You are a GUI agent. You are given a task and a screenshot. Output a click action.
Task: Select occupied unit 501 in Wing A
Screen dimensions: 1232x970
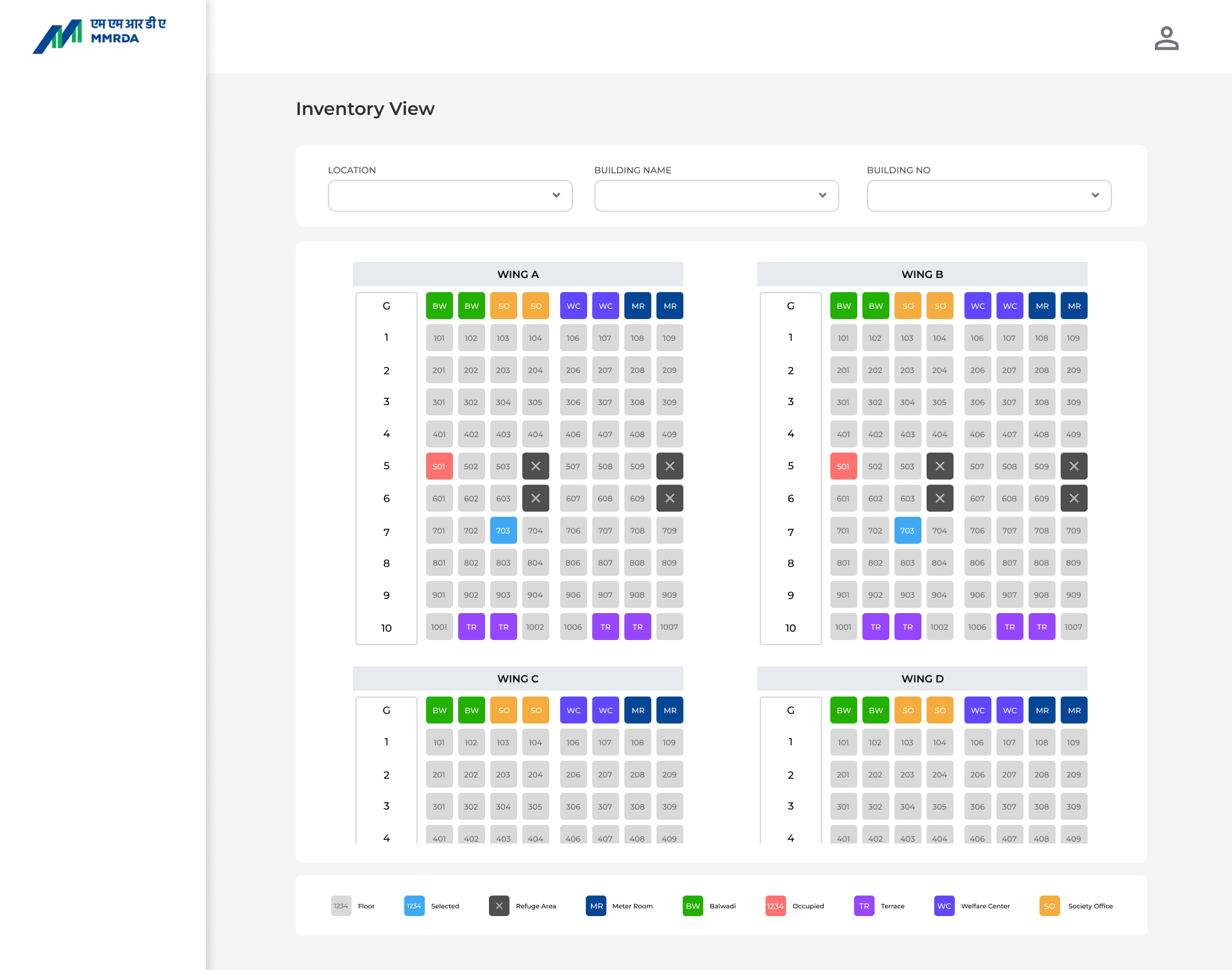pyautogui.click(x=439, y=466)
